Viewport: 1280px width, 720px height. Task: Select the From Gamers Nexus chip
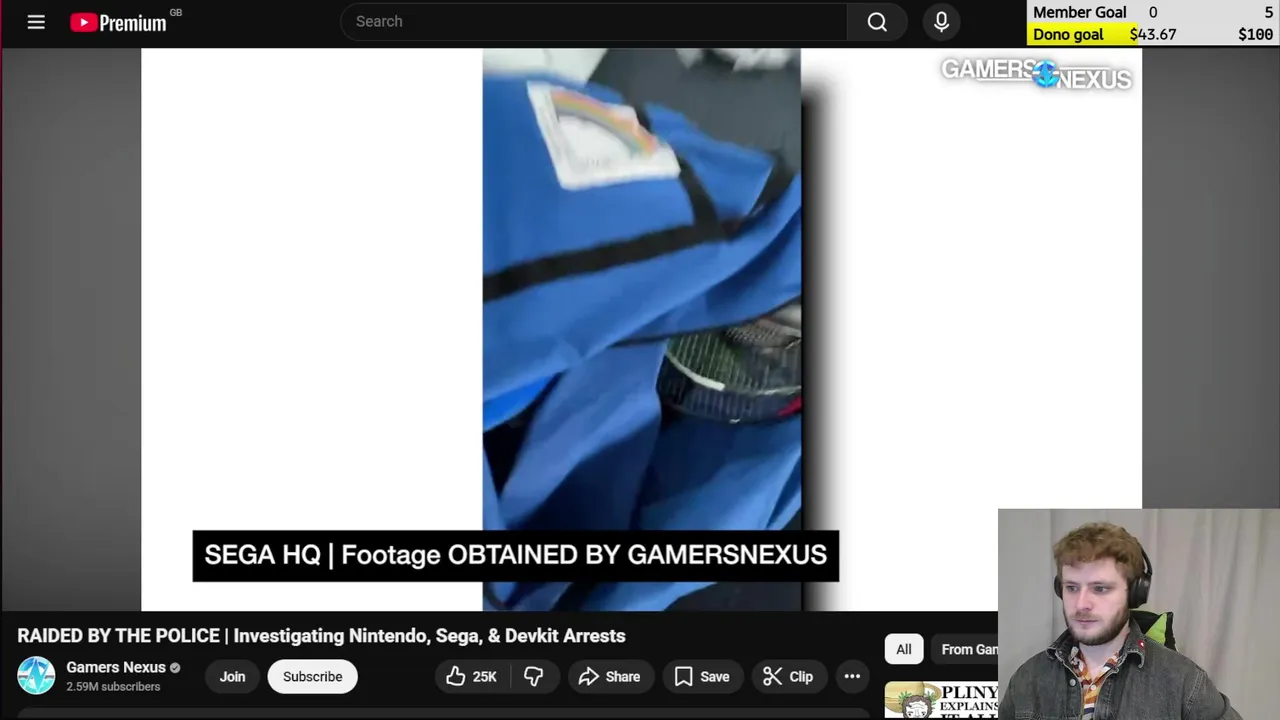pos(965,649)
